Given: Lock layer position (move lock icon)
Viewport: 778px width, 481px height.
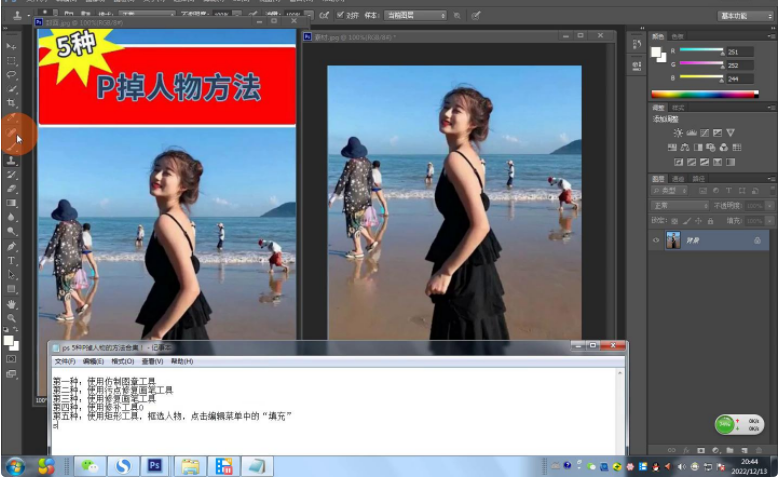Looking at the screenshot, I should [x=699, y=221].
